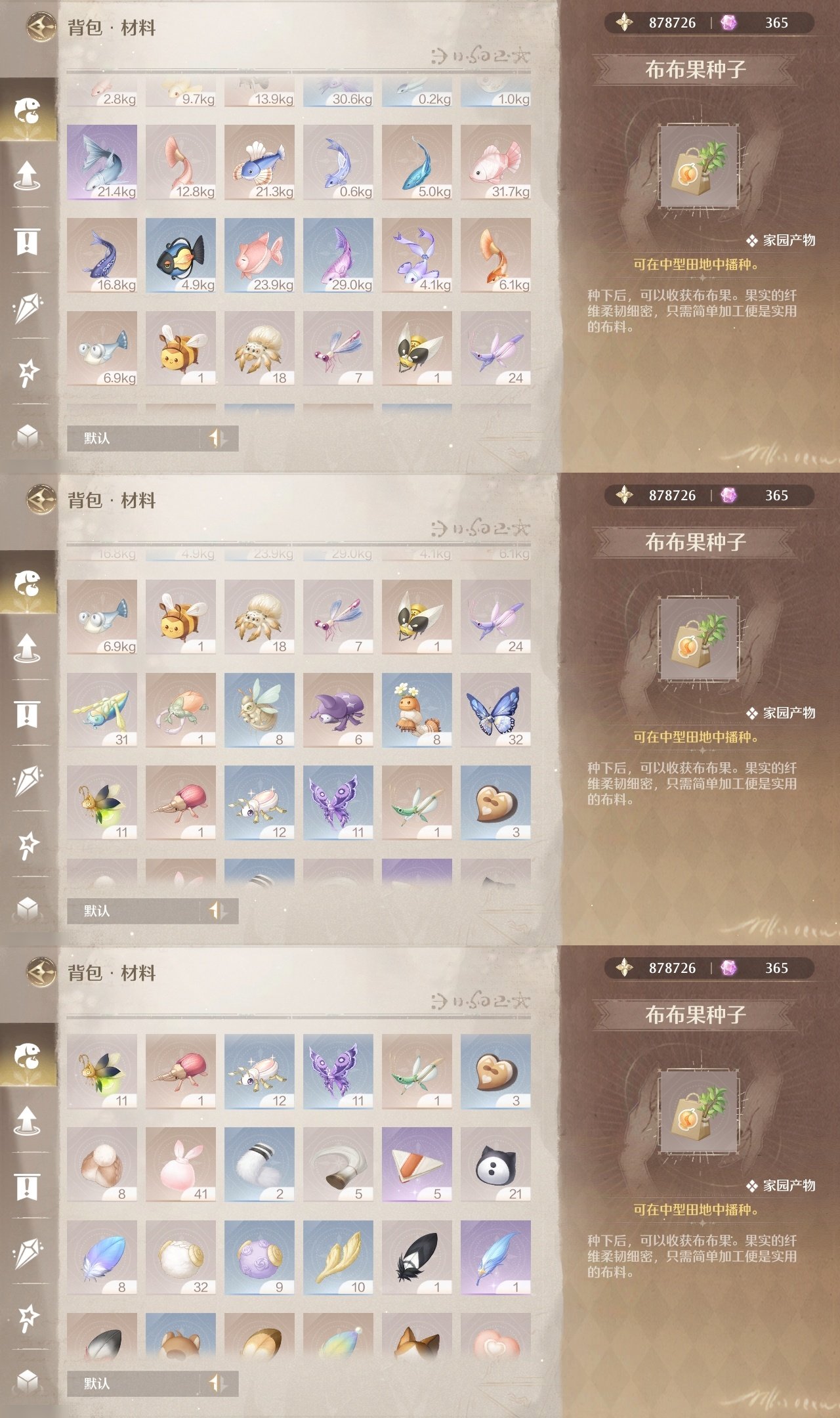Select the yellow feather with count 10
The image size is (840, 1418).
[338, 1258]
